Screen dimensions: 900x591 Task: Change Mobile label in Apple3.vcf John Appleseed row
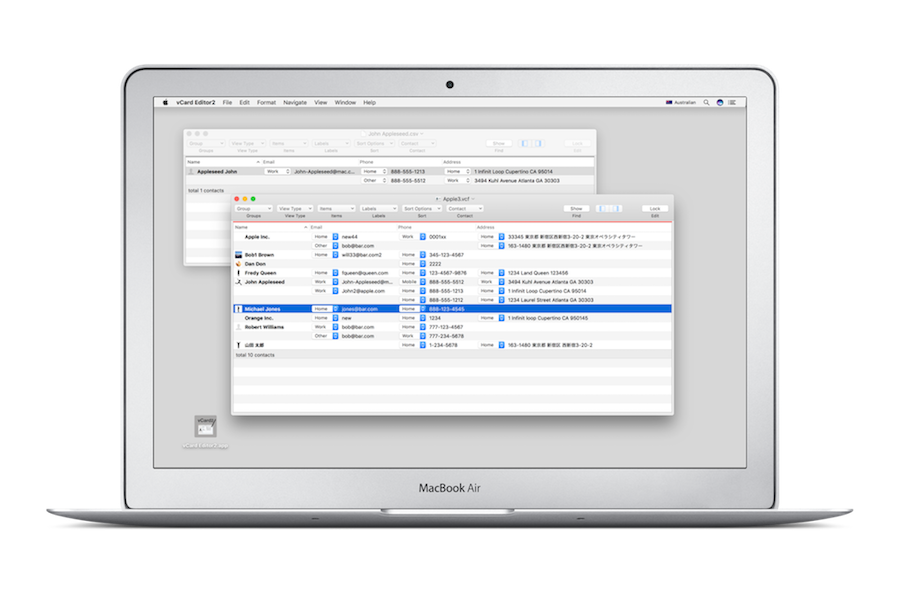click(x=413, y=282)
